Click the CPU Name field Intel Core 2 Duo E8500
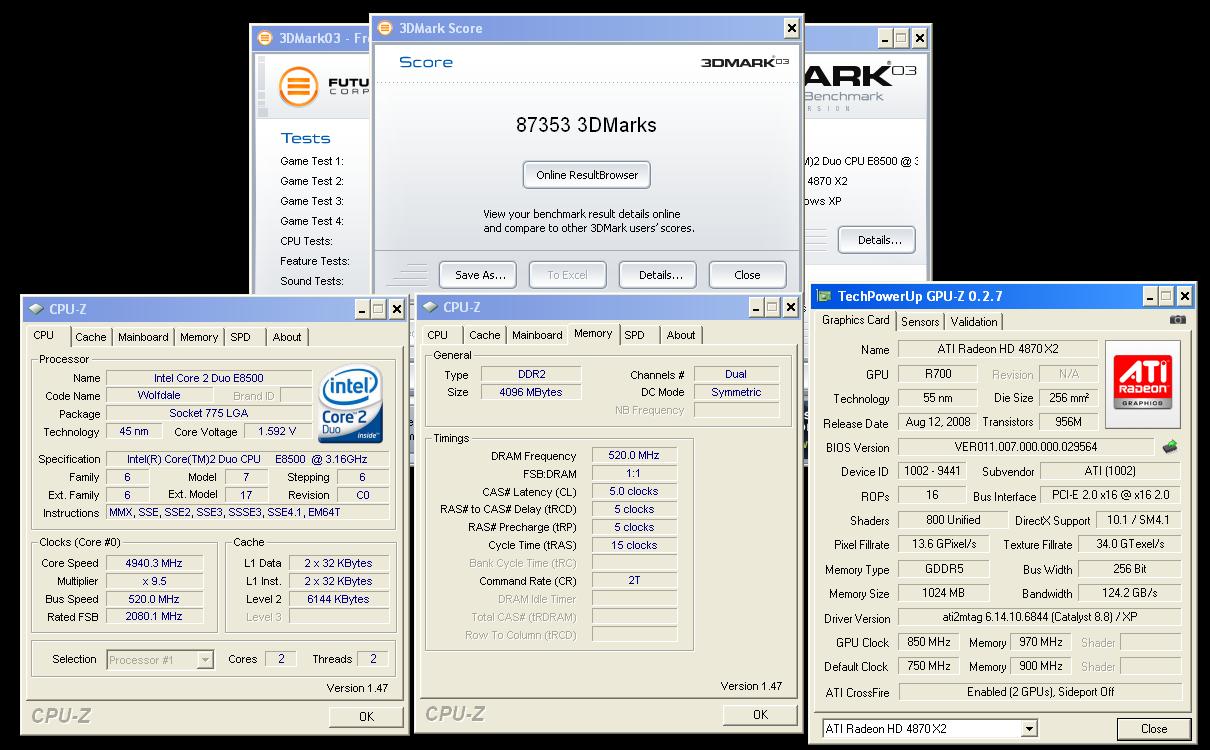This screenshot has height=750, width=1210. (209, 378)
